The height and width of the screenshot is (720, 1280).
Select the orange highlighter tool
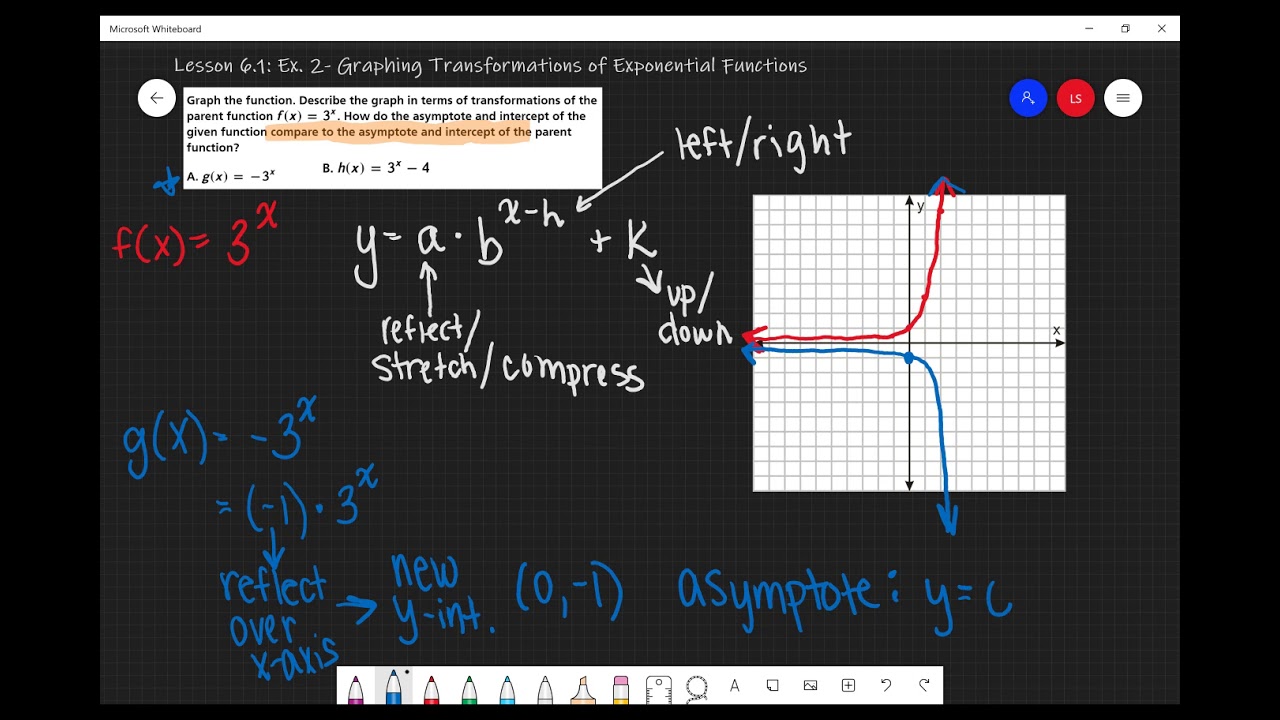click(583, 689)
